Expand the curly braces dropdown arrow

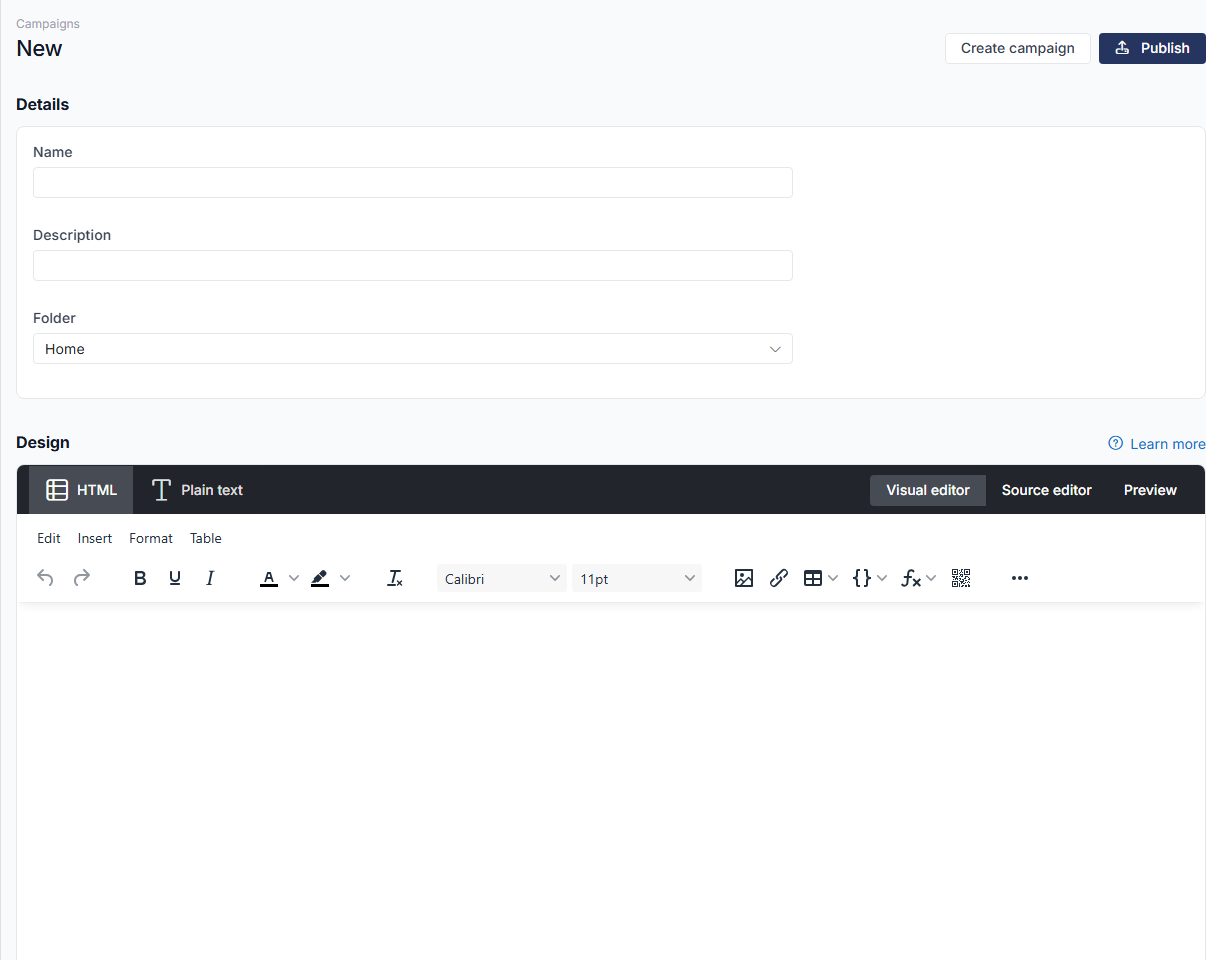point(882,578)
